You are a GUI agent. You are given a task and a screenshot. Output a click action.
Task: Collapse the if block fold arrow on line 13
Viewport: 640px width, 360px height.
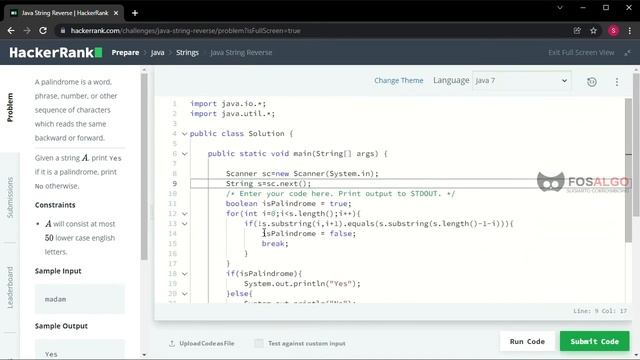pyautogui.click(x=184, y=224)
